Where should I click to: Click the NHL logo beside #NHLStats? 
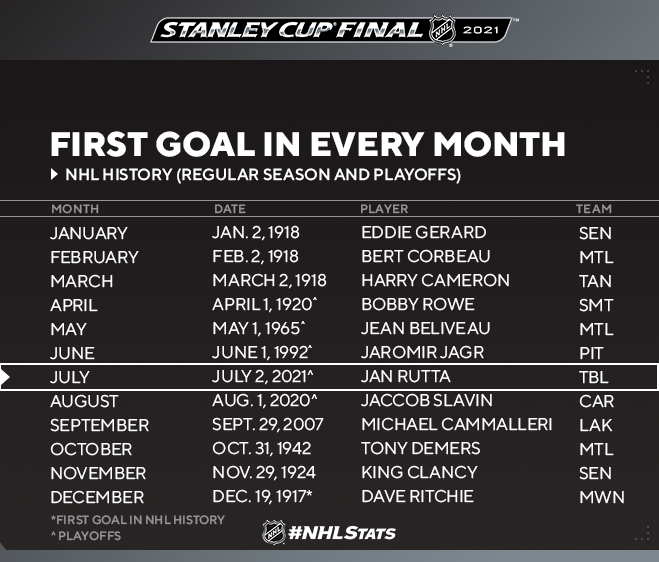pos(273,533)
